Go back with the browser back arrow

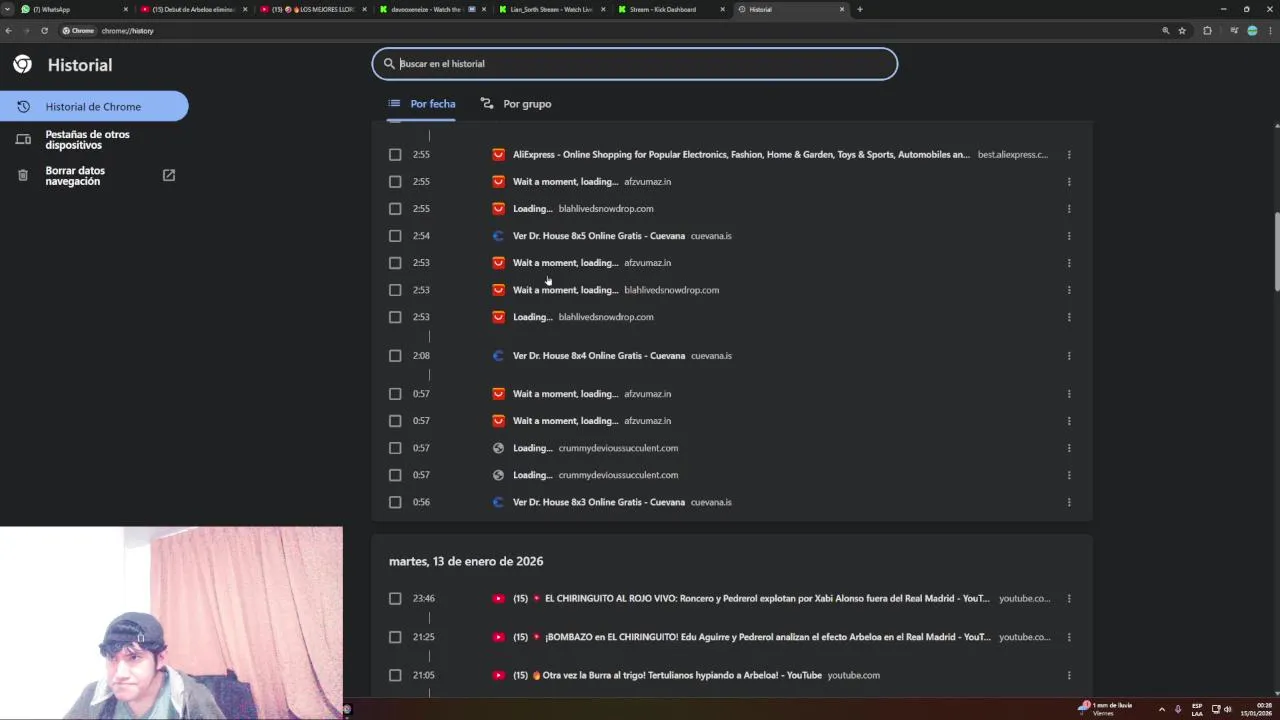8,30
